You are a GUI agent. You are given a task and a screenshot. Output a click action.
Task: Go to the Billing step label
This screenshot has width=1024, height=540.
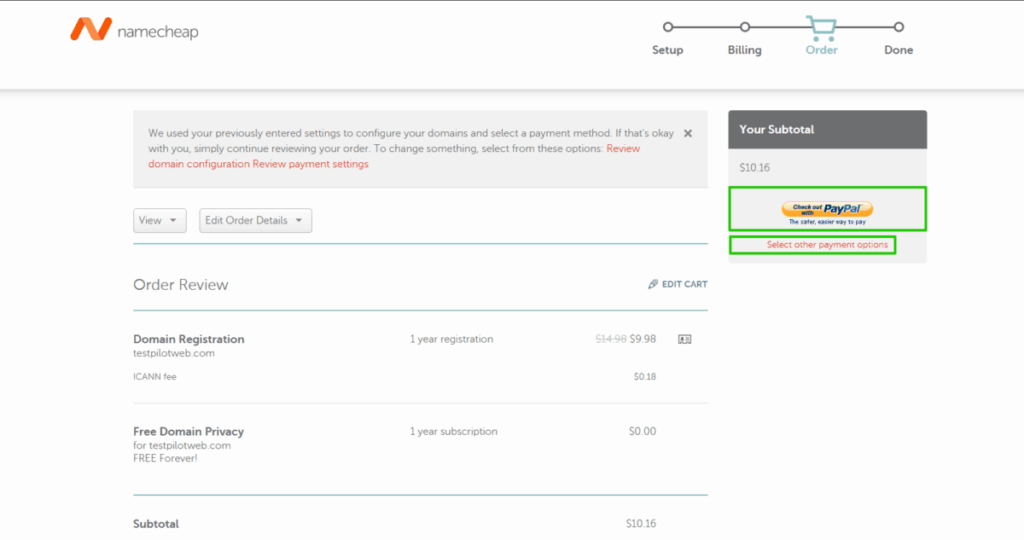pyautogui.click(x=744, y=50)
